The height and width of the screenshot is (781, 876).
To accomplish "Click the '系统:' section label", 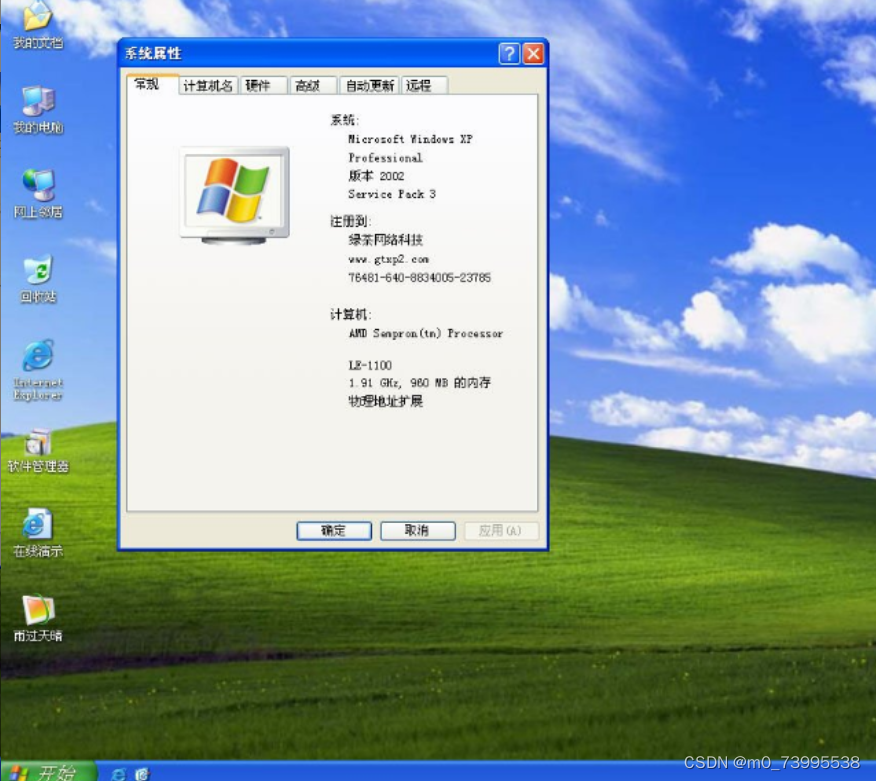I will click(345, 120).
